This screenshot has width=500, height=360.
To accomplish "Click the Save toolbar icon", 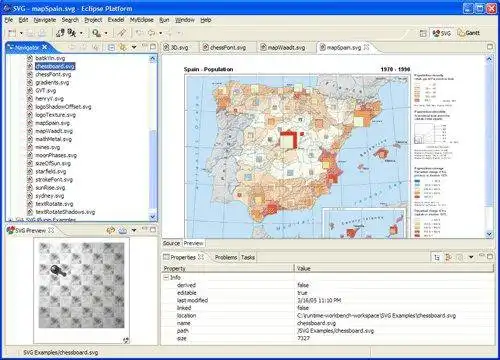I will tap(30, 33).
